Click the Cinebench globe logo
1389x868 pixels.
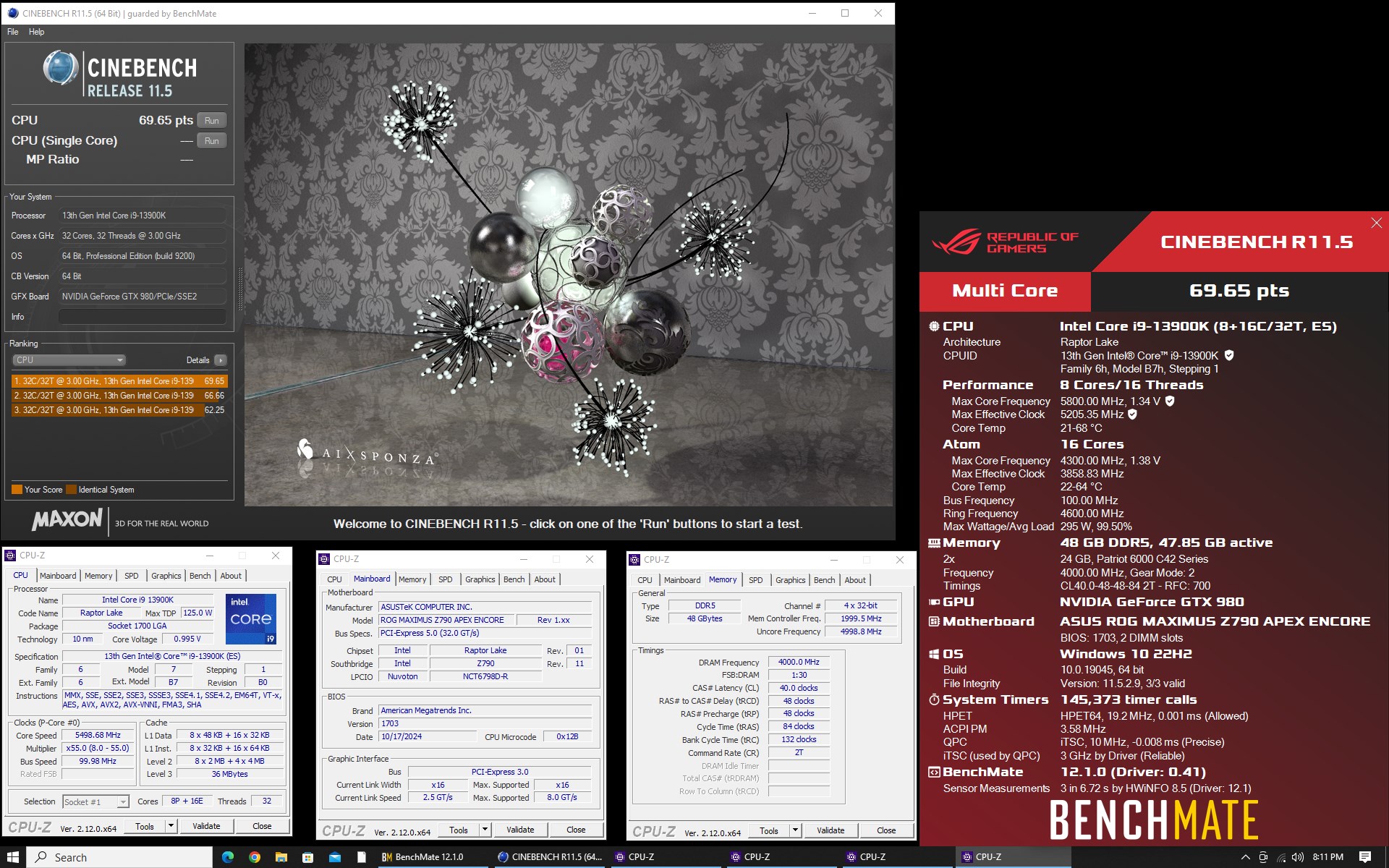(x=61, y=68)
